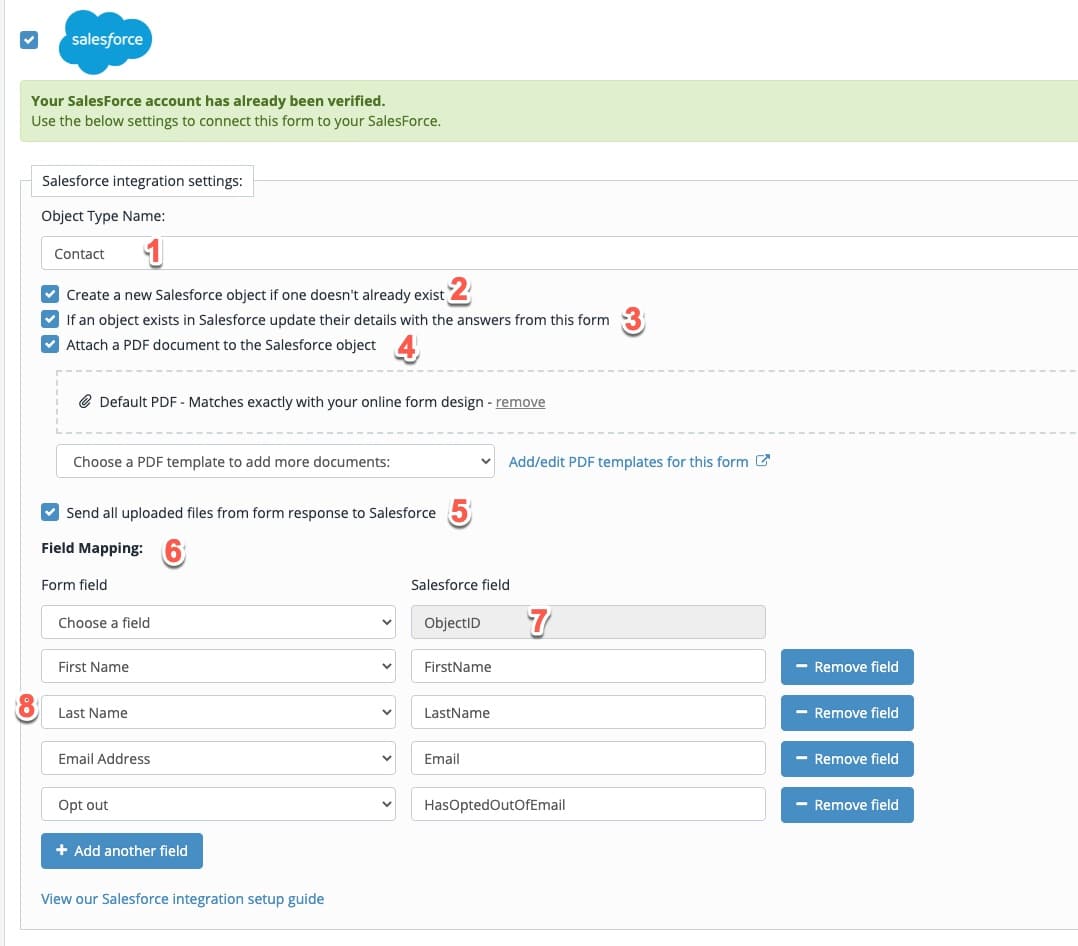1078x946 pixels.
Task: Click the Object Type Name input field
Action: 559,254
